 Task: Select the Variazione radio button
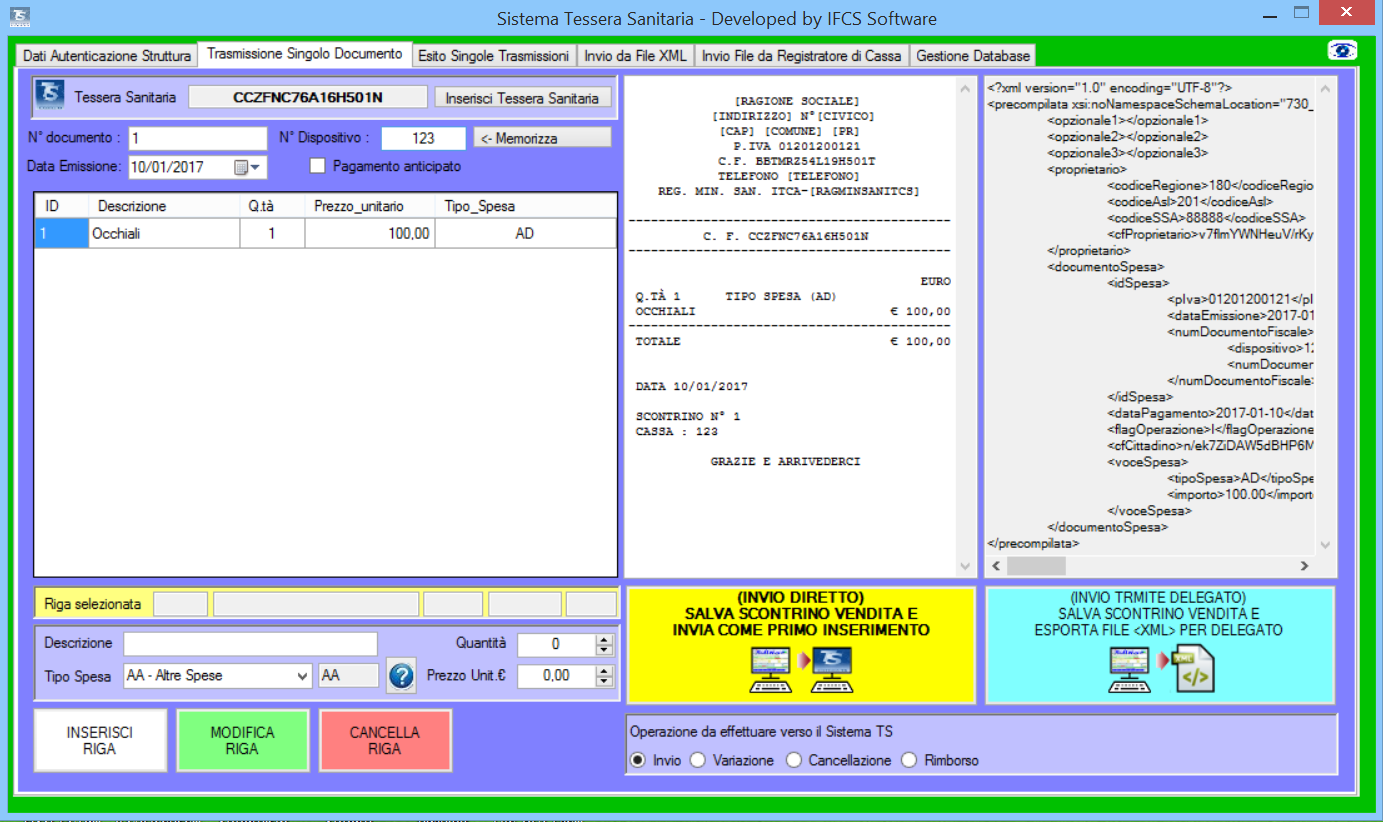point(698,760)
